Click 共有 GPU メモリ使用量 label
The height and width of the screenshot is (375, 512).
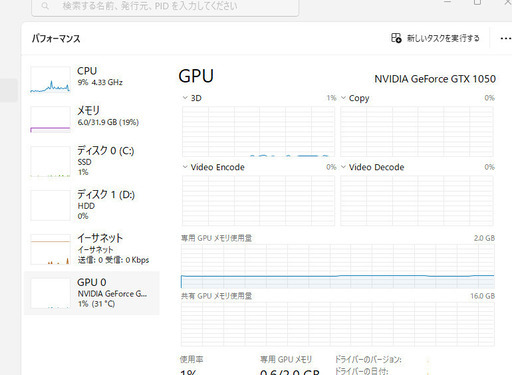(x=216, y=296)
